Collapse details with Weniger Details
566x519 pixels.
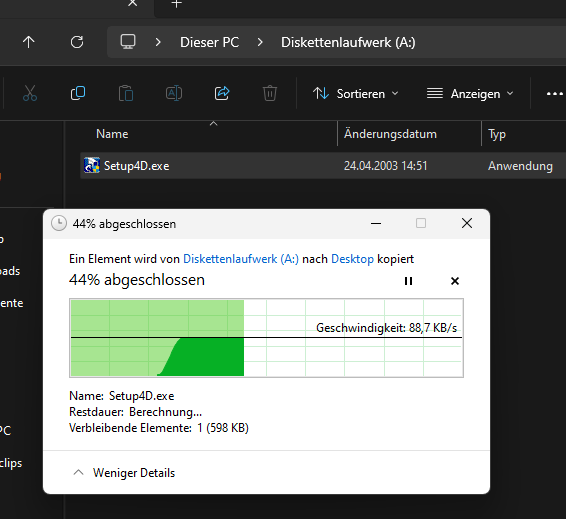(125, 473)
